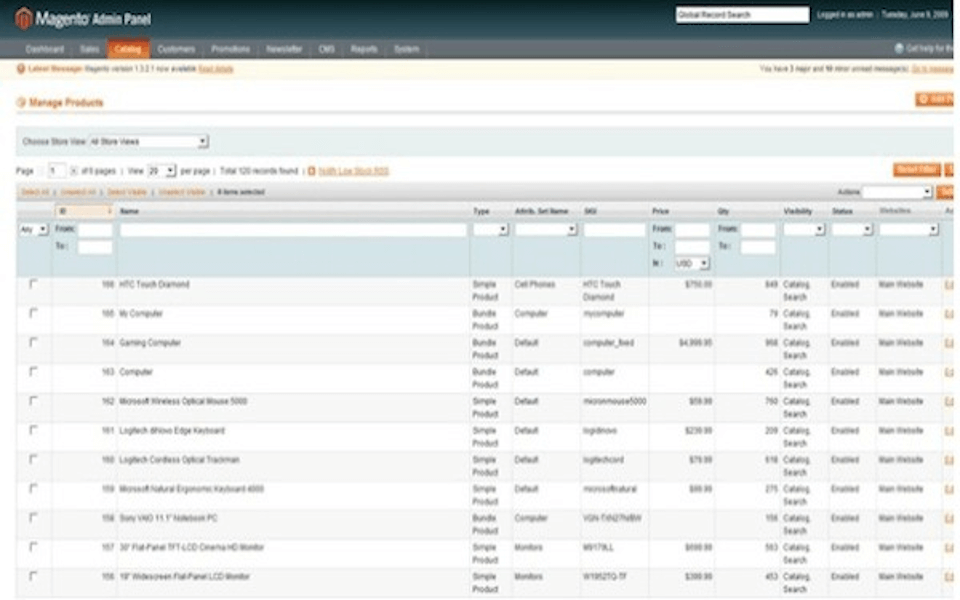The width and height of the screenshot is (960, 600).
Task: Open the Newsletter menu
Action: (x=284, y=49)
